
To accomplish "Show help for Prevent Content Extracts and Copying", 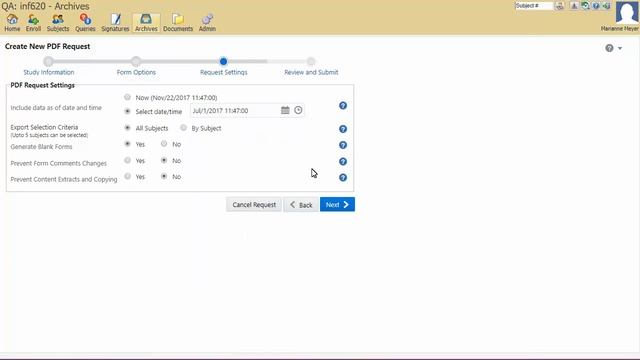I will pyautogui.click(x=343, y=178).
